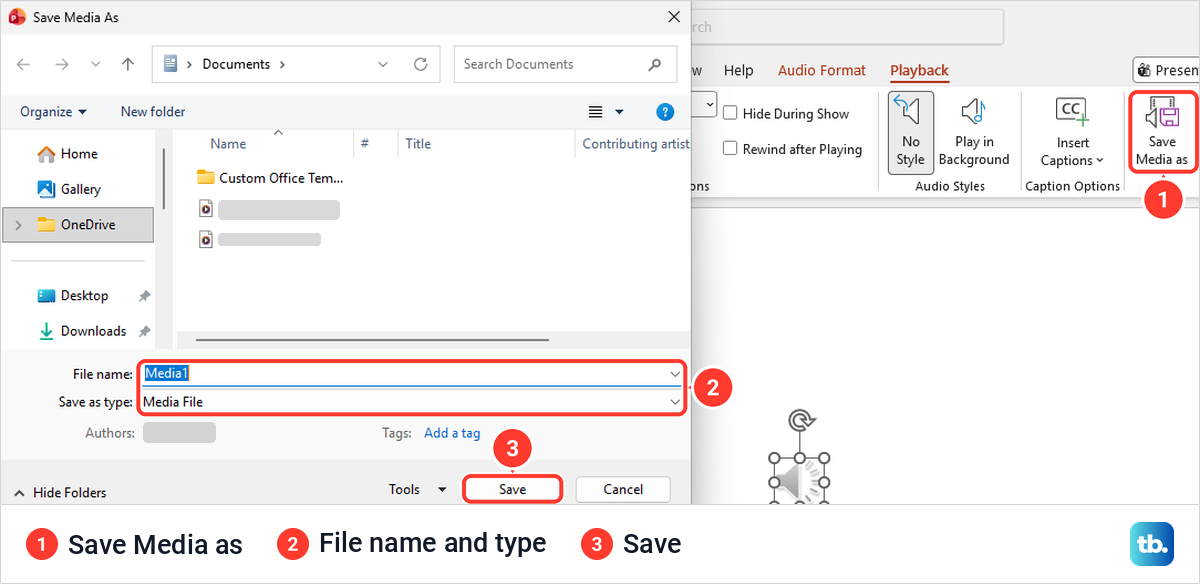Sort by Contributing artists column
The image size is (1200, 584).
point(635,144)
